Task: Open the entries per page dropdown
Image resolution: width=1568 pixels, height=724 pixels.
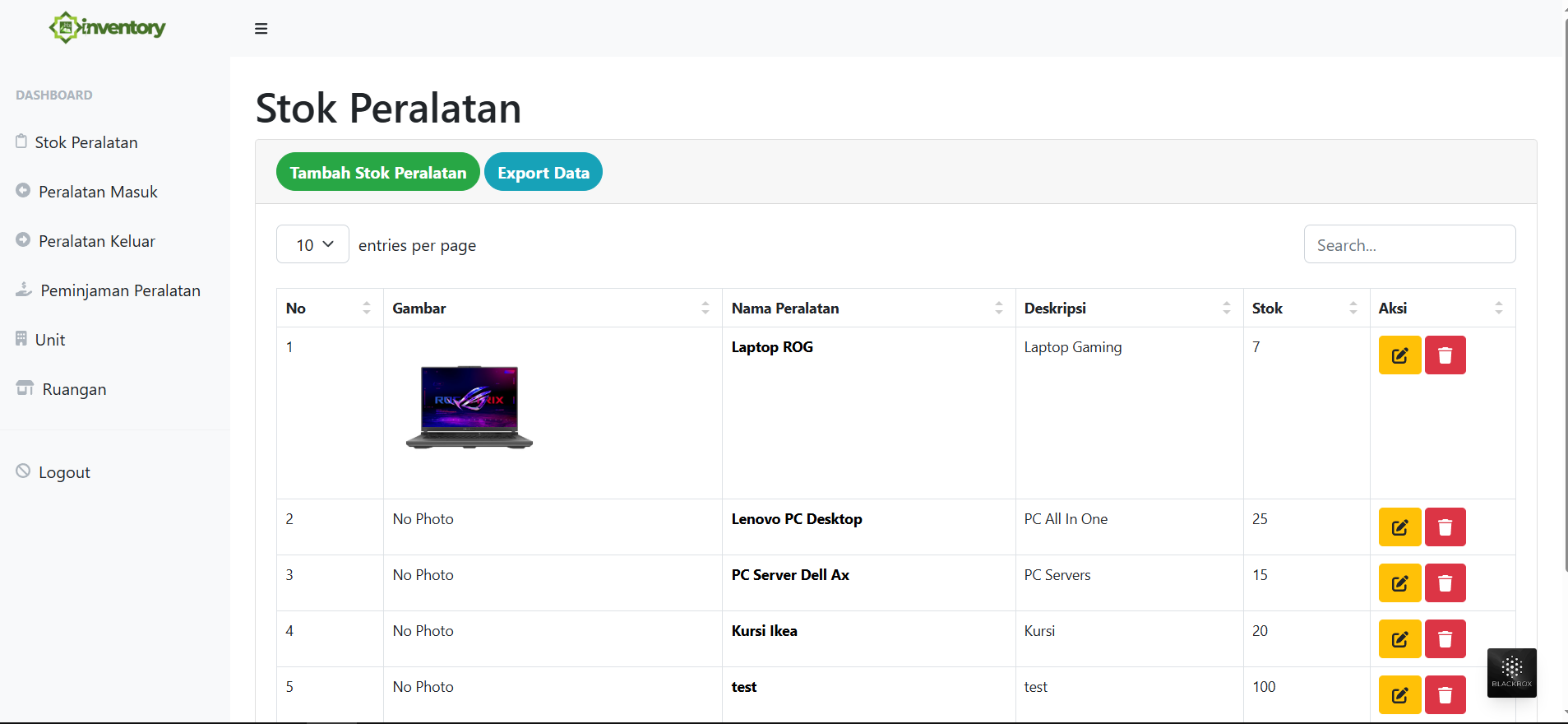Action: click(312, 244)
